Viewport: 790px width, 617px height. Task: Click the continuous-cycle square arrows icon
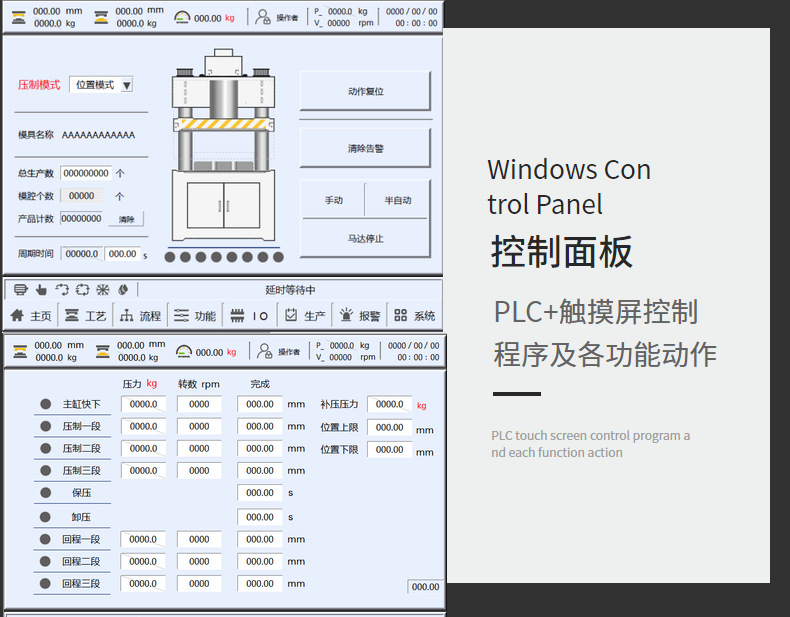82,290
